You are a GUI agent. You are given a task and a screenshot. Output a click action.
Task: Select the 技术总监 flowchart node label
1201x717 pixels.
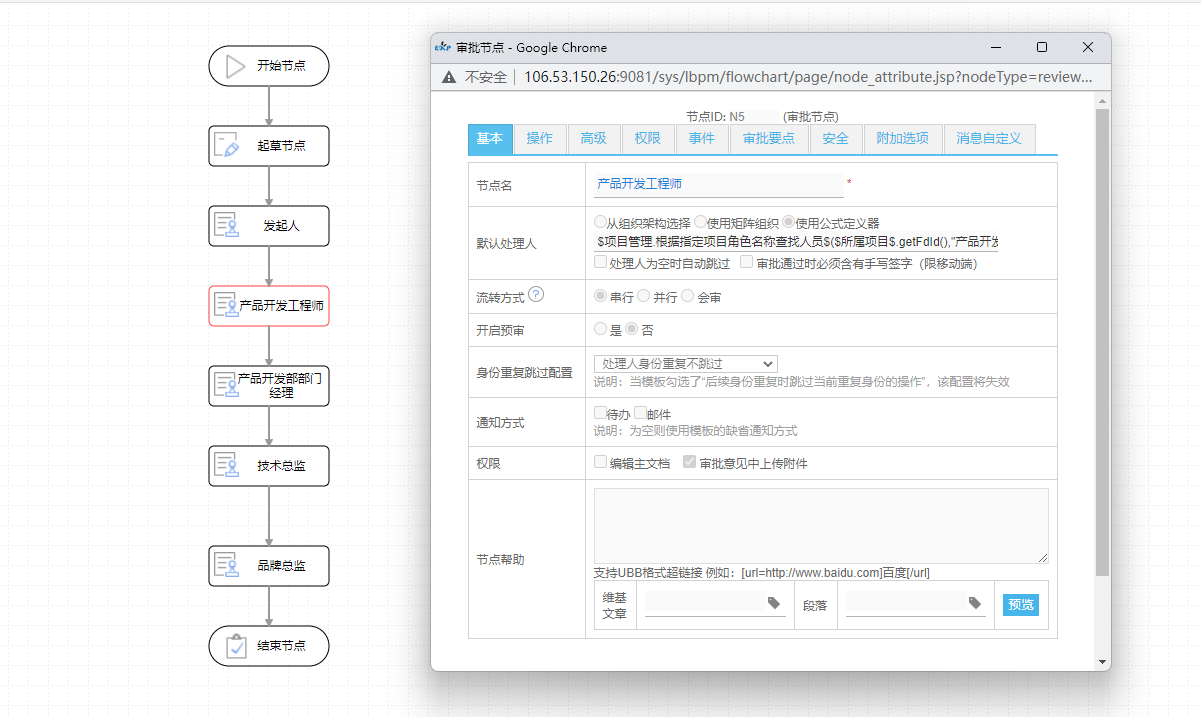coord(281,466)
